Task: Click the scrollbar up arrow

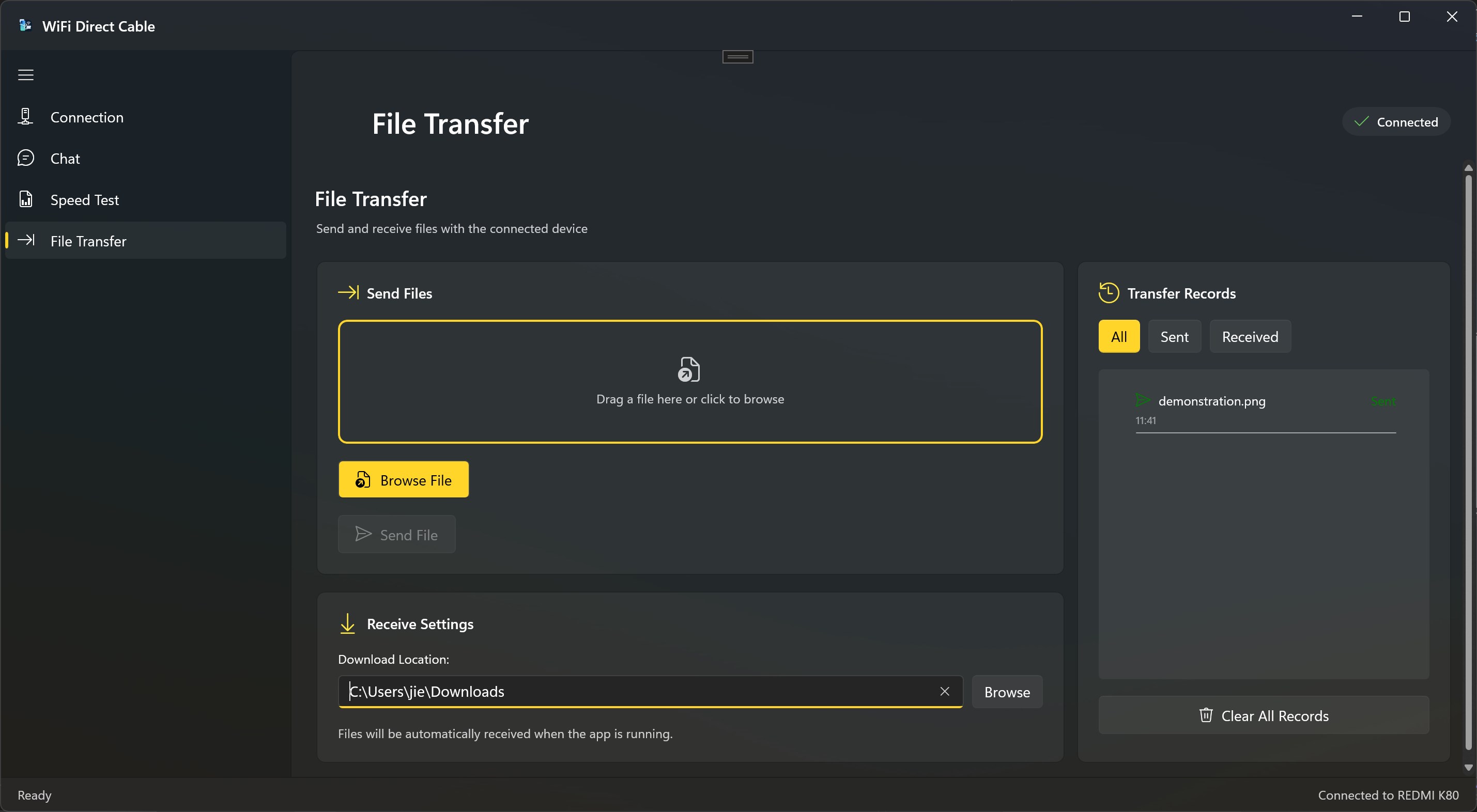Action: click(1468, 168)
